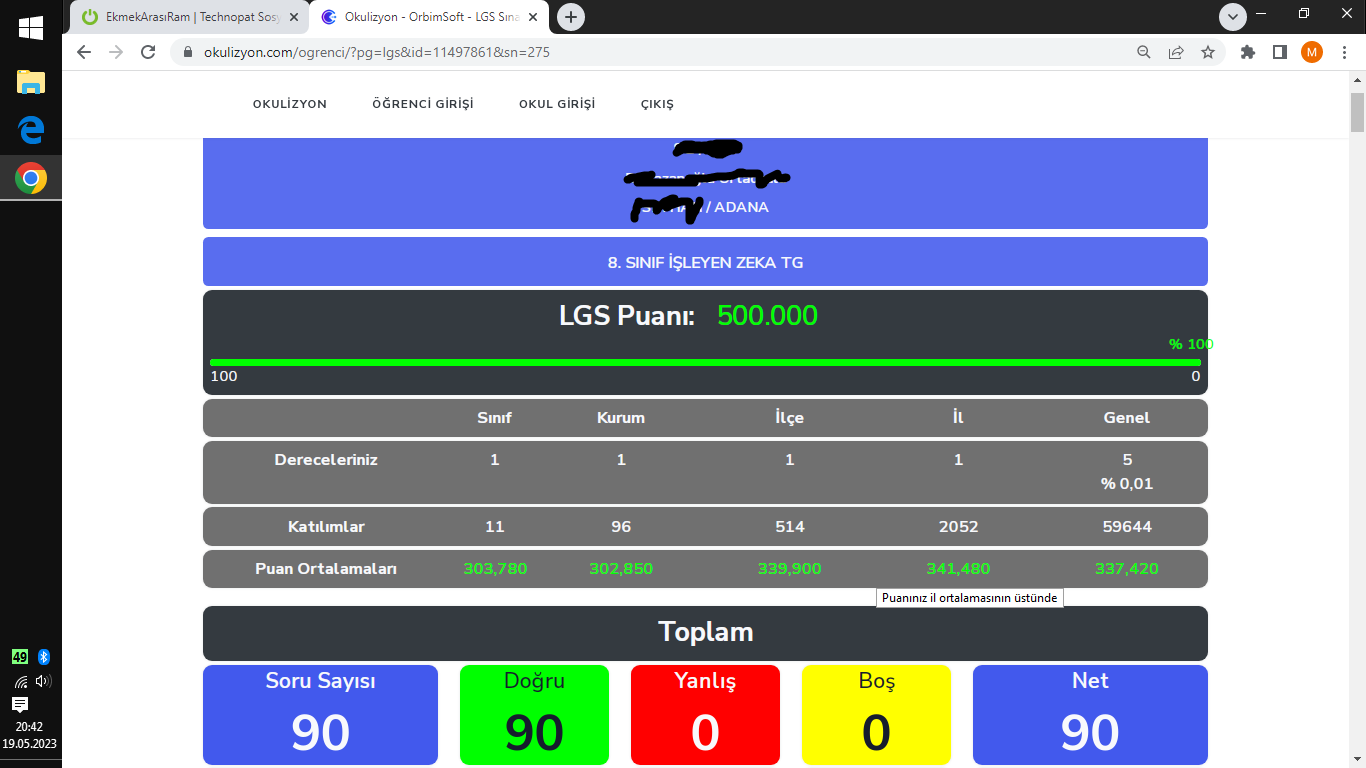Viewport: 1366px width, 768px height.
Task: Click the İl participant count 2052
Action: point(958,526)
